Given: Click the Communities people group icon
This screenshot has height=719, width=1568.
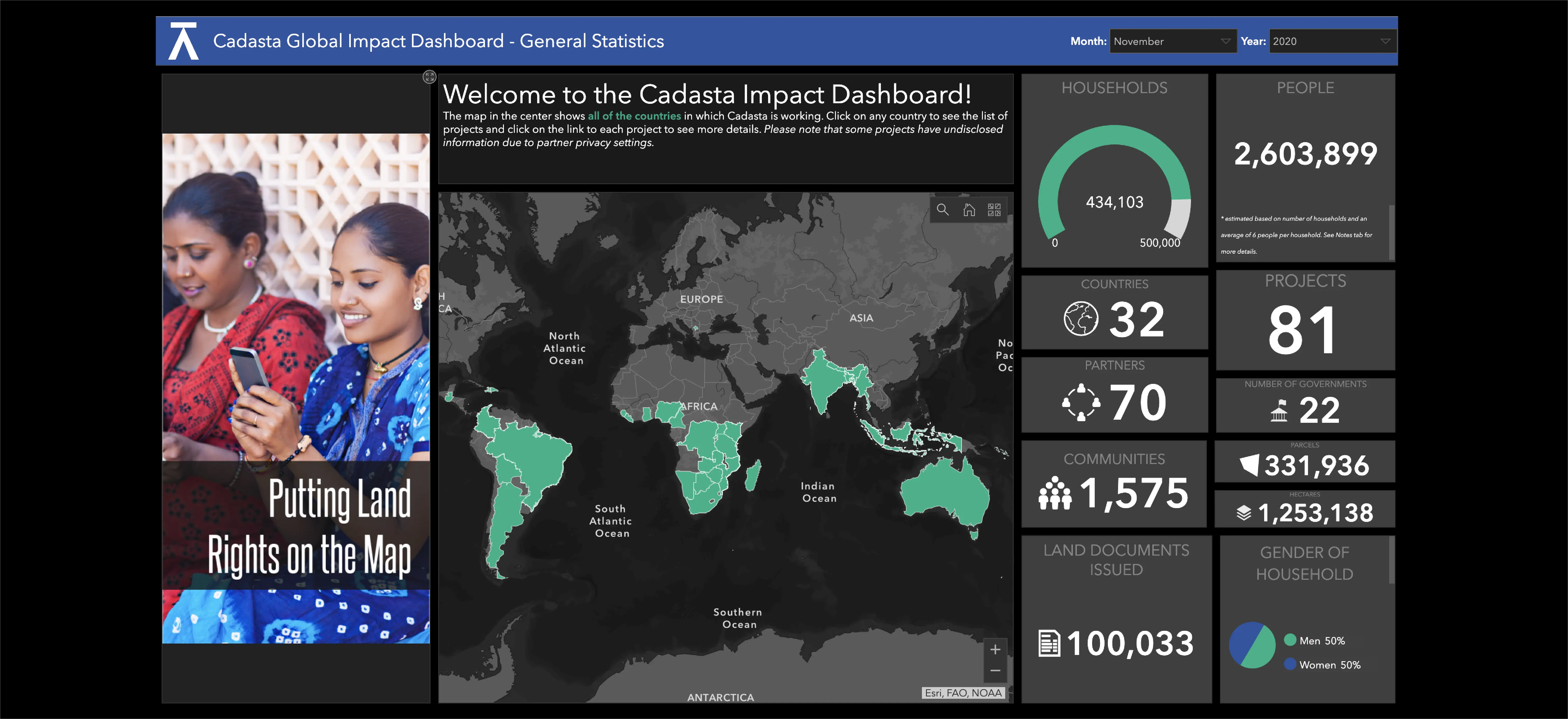Looking at the screenshot, I should (1055, 493).
